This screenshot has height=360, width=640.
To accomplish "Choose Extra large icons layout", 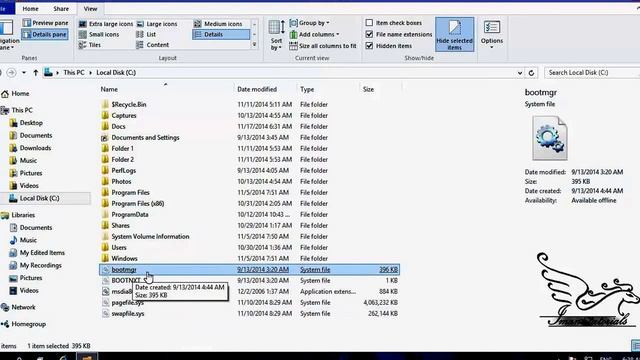I will [106, 24].
